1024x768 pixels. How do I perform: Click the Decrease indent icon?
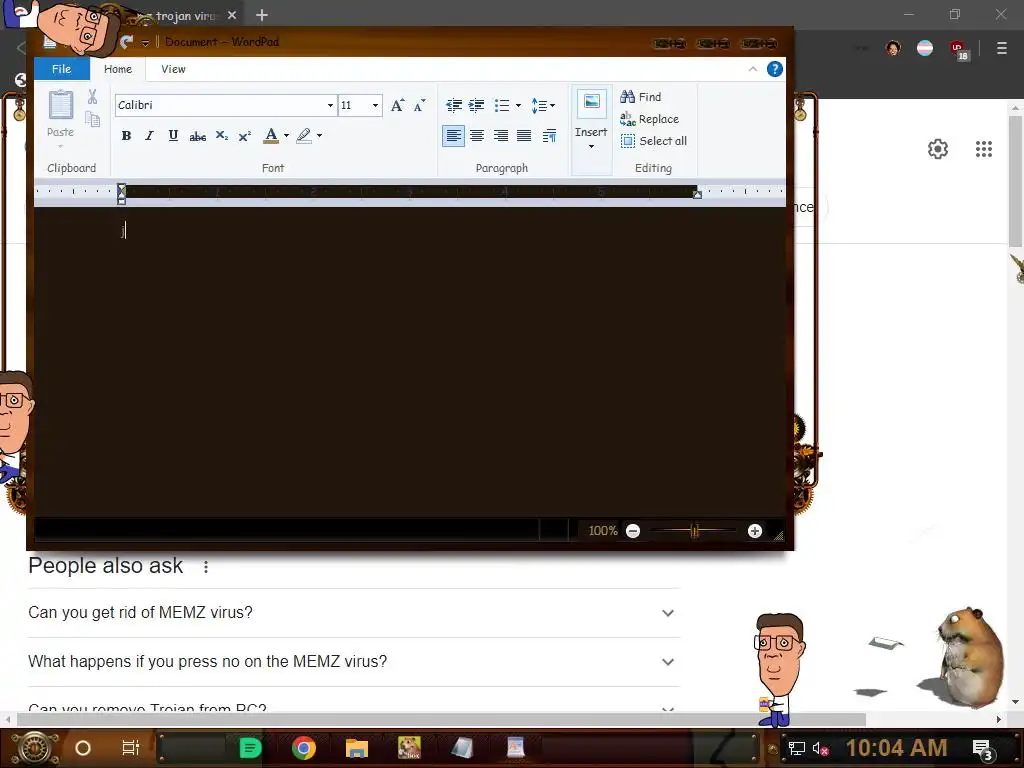(454, 105)
